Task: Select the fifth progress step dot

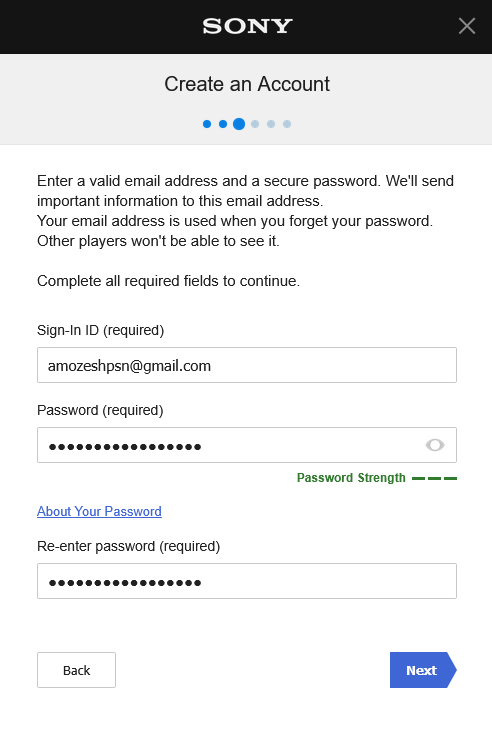Action: click(271, 124)
